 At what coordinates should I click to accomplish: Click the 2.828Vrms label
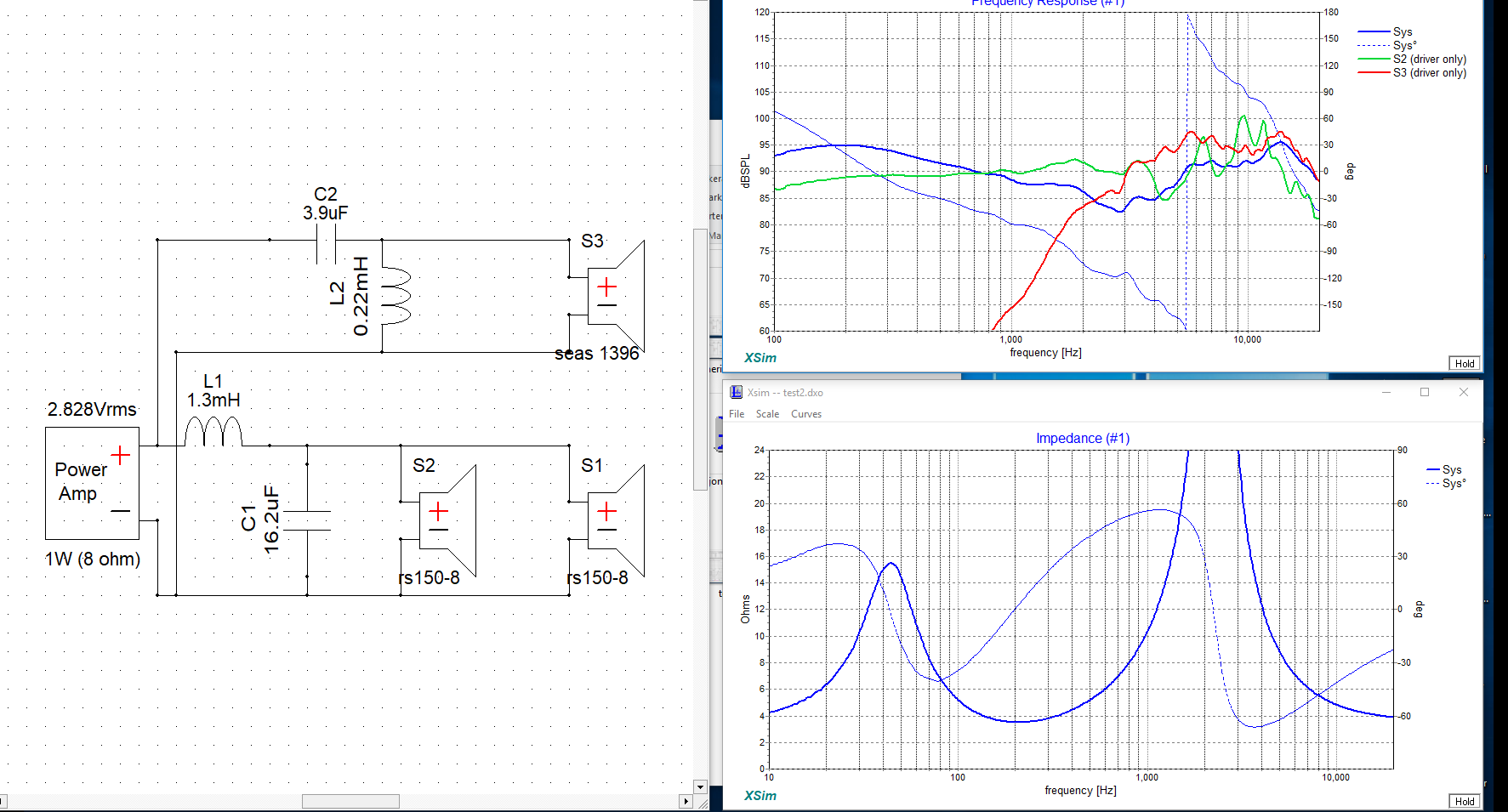pos(92,409)
